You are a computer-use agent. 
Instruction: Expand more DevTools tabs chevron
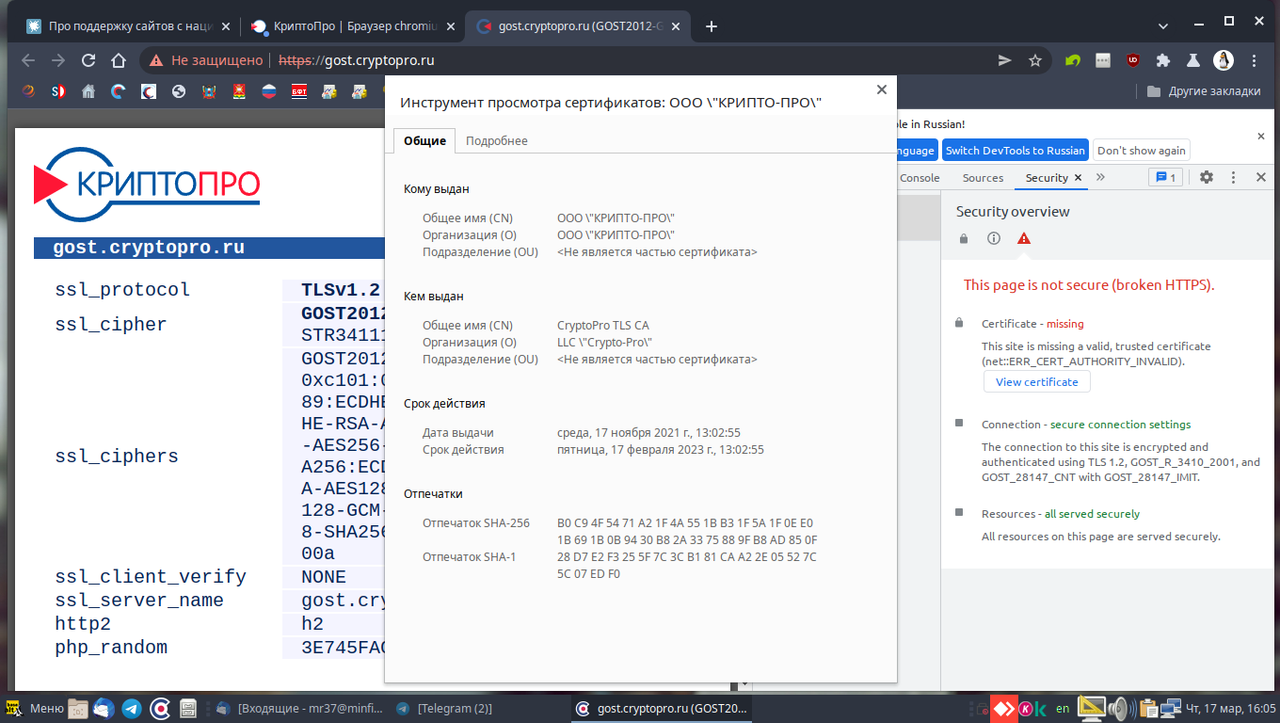coord(1100,177)
